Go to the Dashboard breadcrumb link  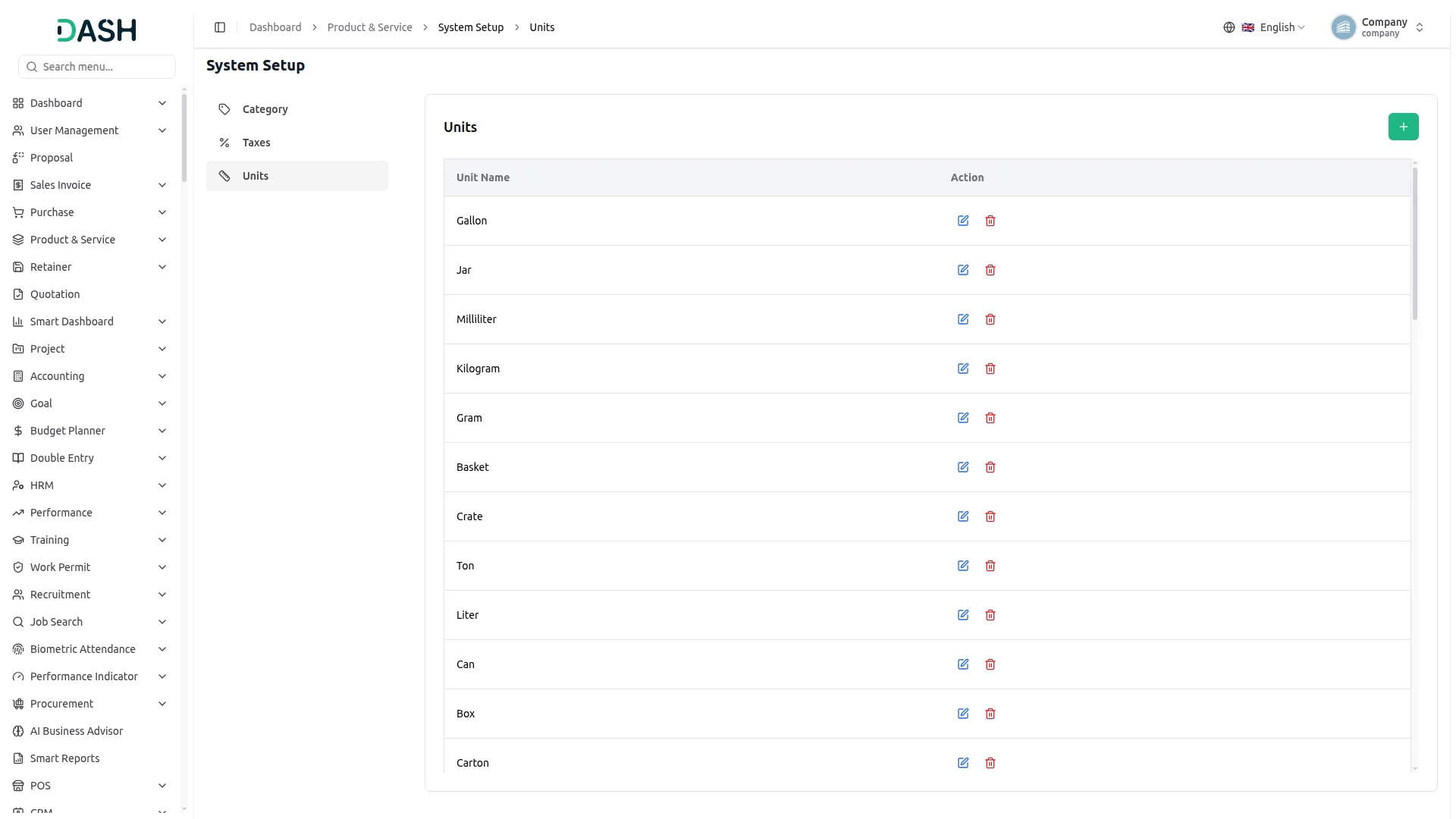[x=275, y=27]
